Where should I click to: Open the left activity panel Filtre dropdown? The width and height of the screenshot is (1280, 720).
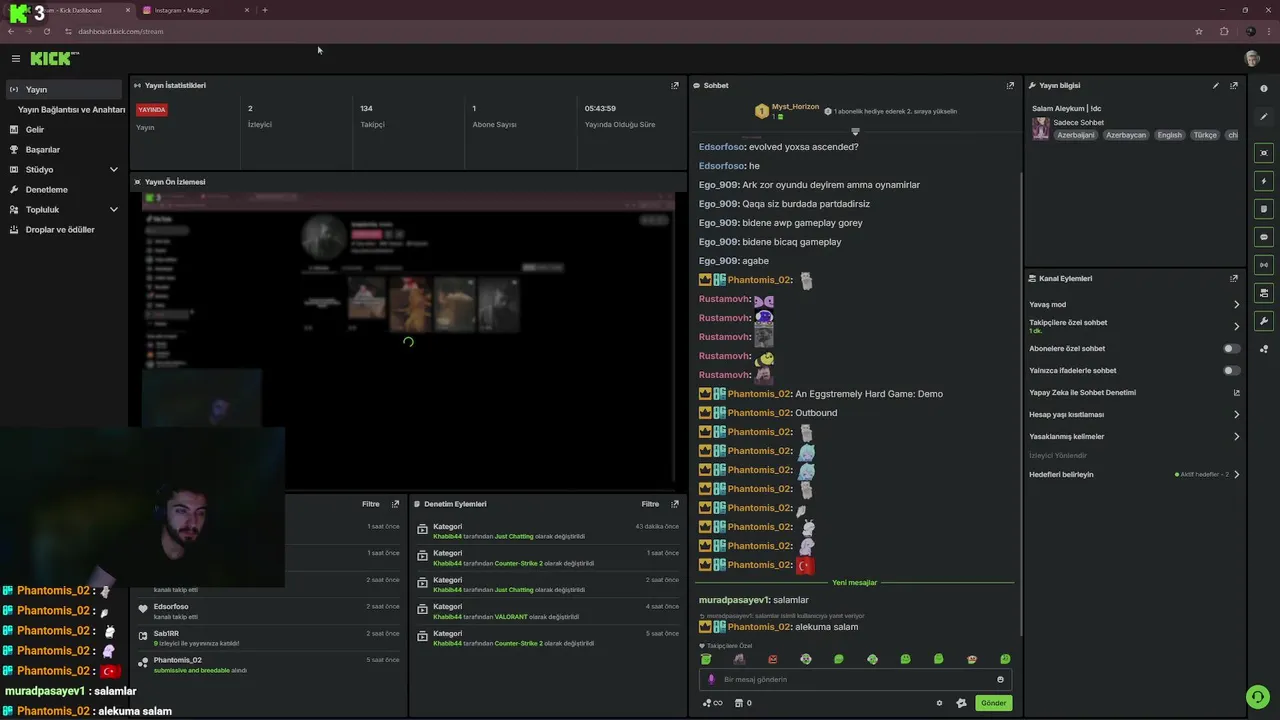point(370,504)
